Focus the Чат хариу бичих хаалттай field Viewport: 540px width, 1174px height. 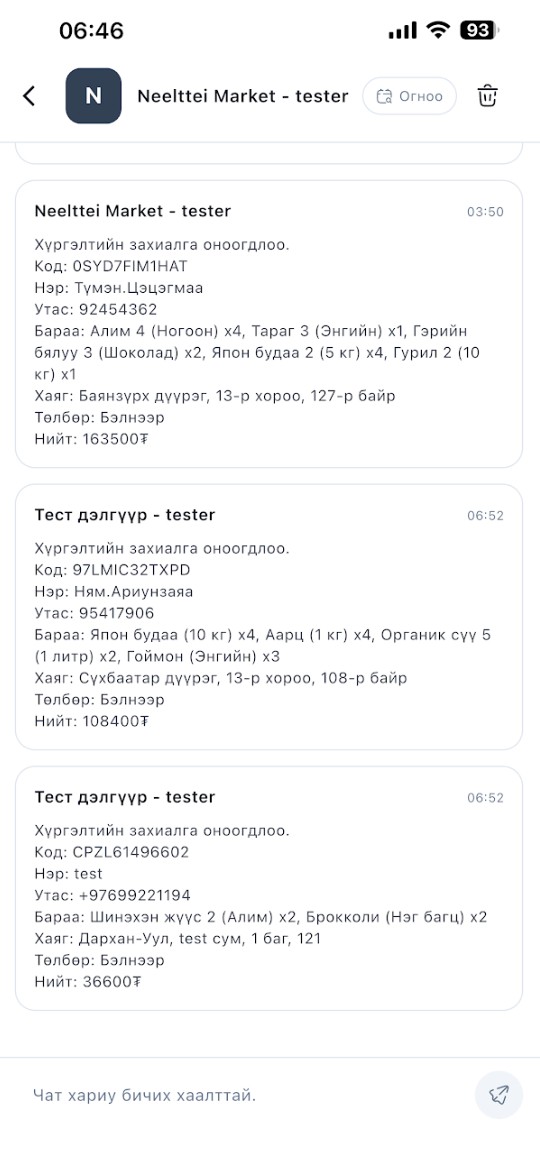pyautogui.click(x=247, y=1095)
